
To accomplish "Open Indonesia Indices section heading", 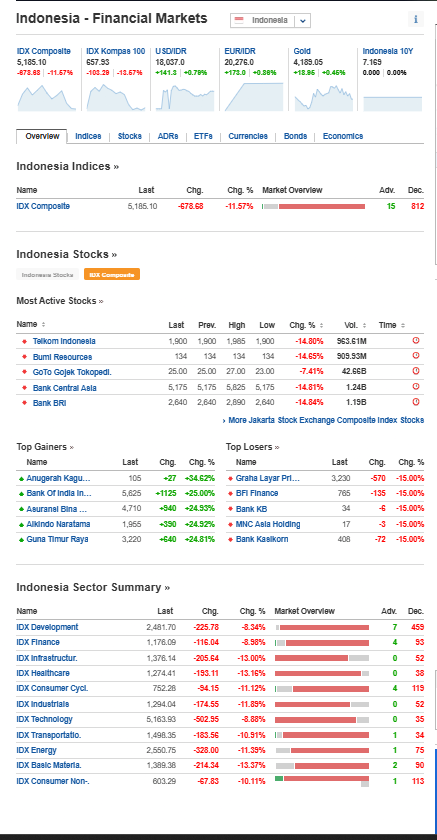I will [67, 166].
